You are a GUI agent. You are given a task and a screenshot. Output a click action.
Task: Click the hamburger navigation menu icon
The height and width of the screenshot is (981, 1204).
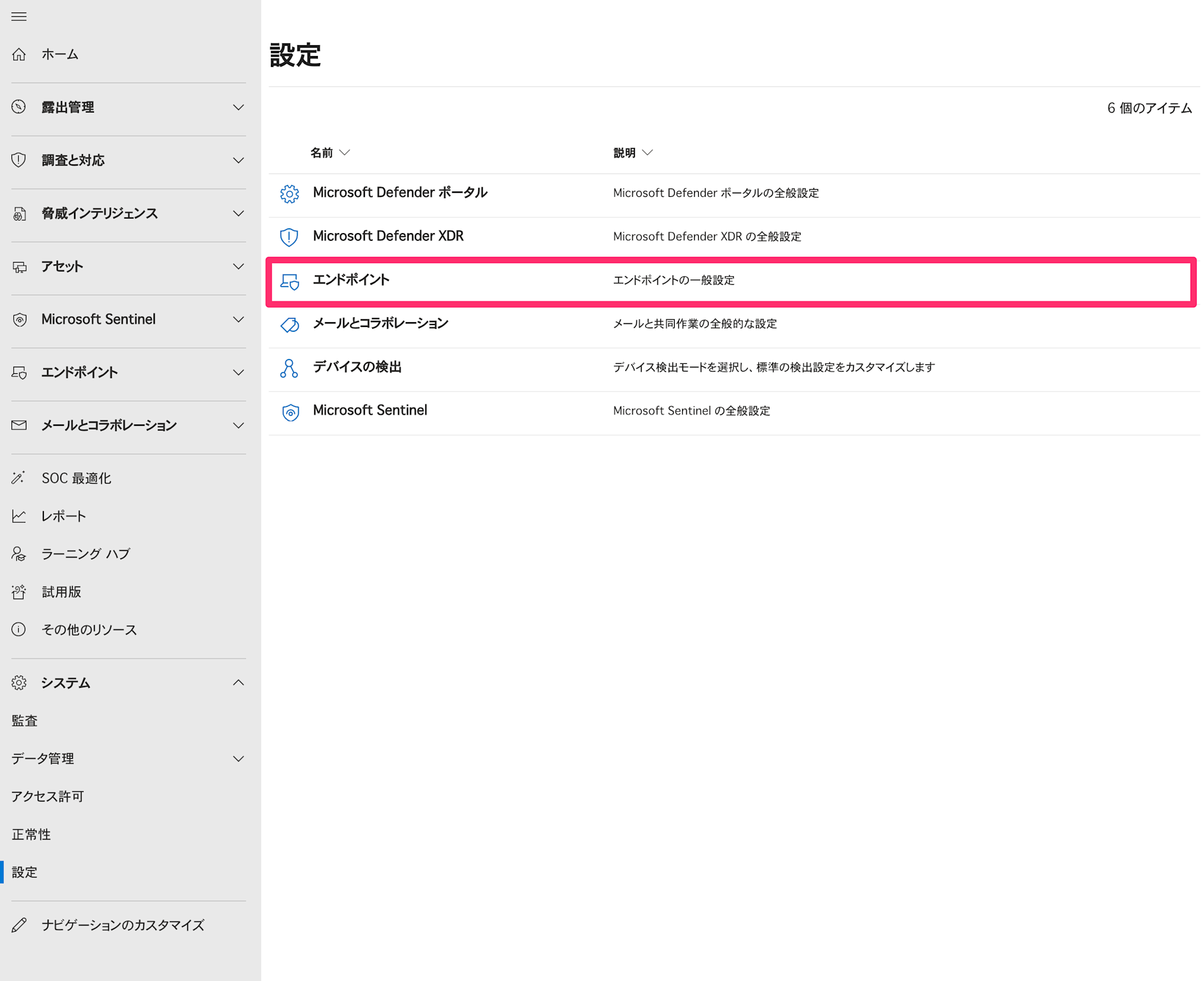tap(19, 16)
